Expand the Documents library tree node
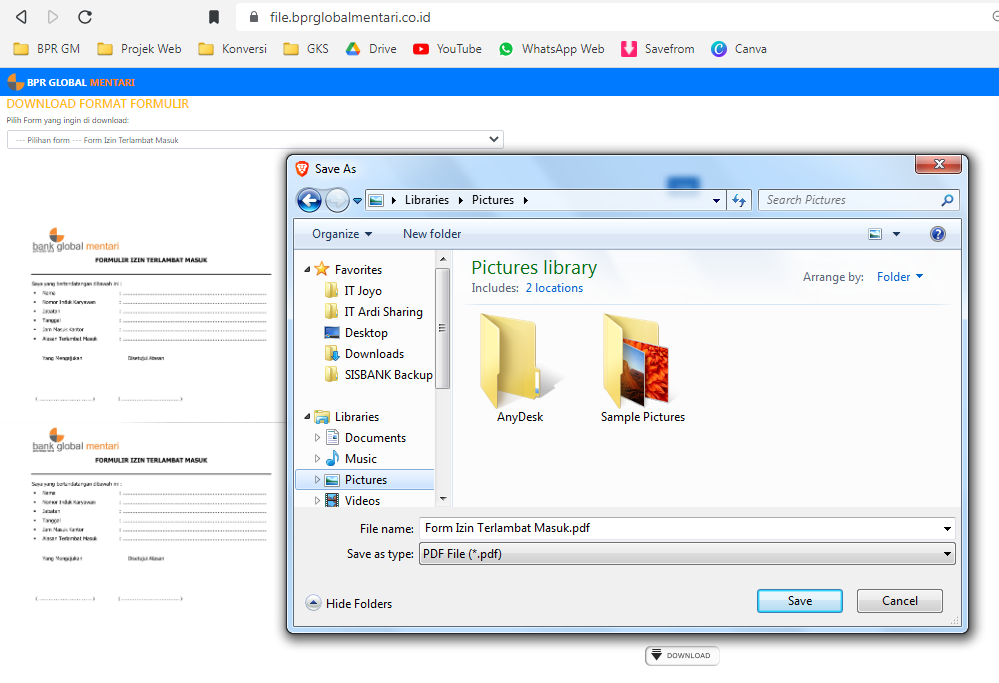 tap(318, 438)
